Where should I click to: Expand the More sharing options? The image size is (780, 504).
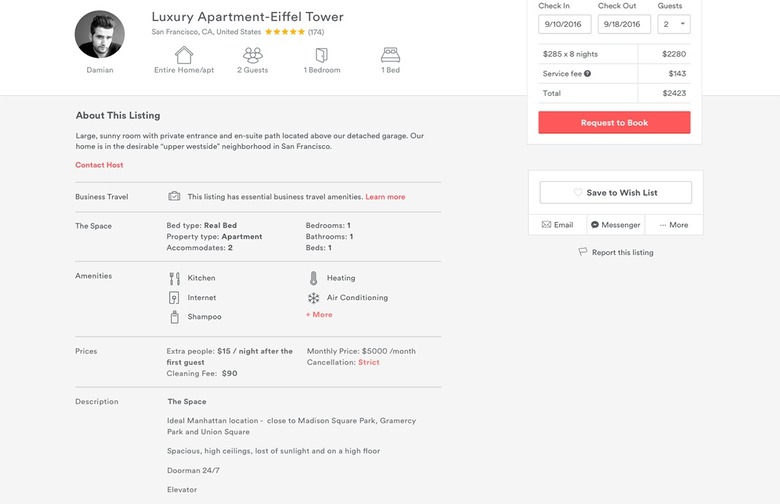click(674, 225)
